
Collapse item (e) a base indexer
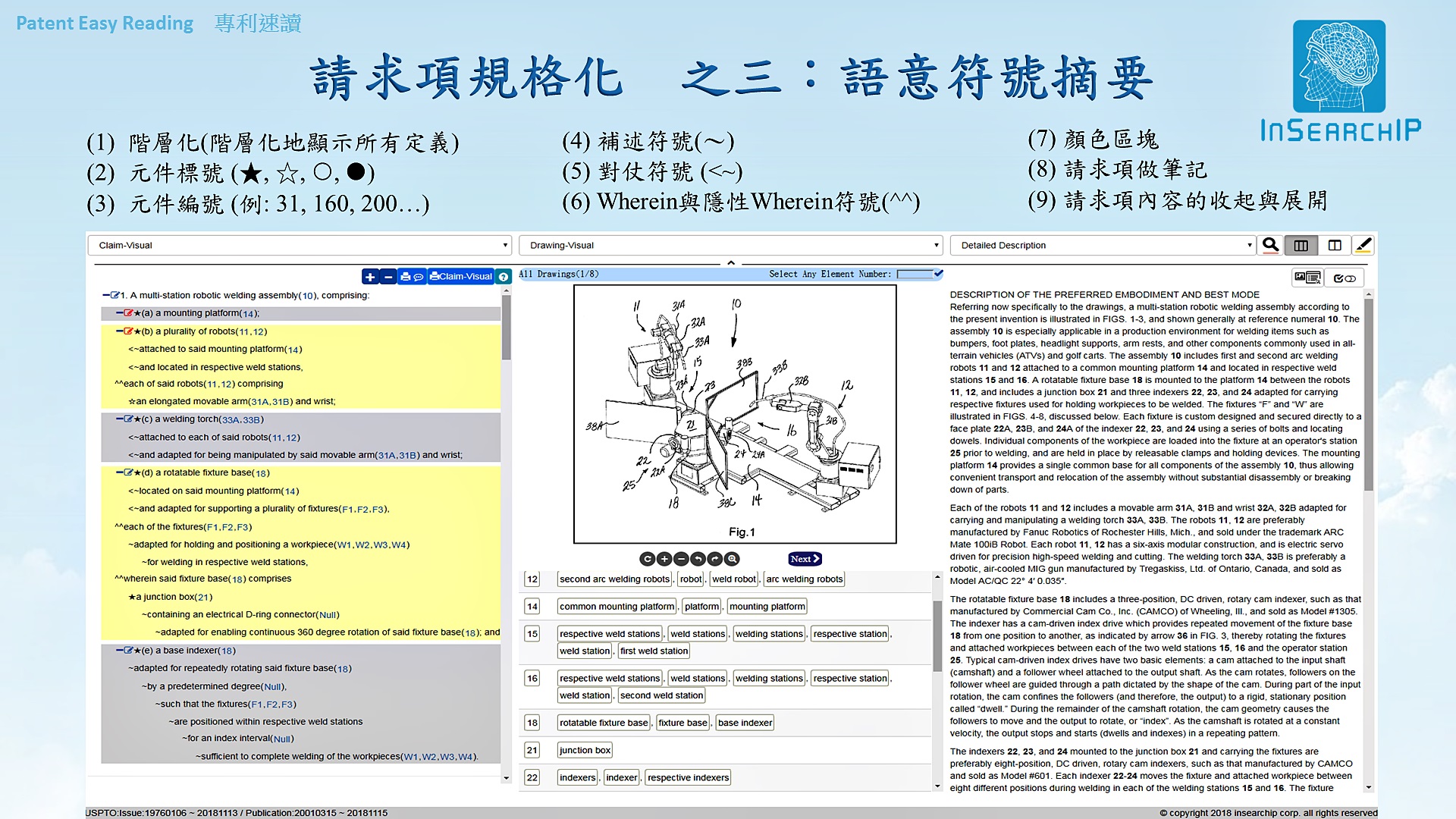click(120, 651)
